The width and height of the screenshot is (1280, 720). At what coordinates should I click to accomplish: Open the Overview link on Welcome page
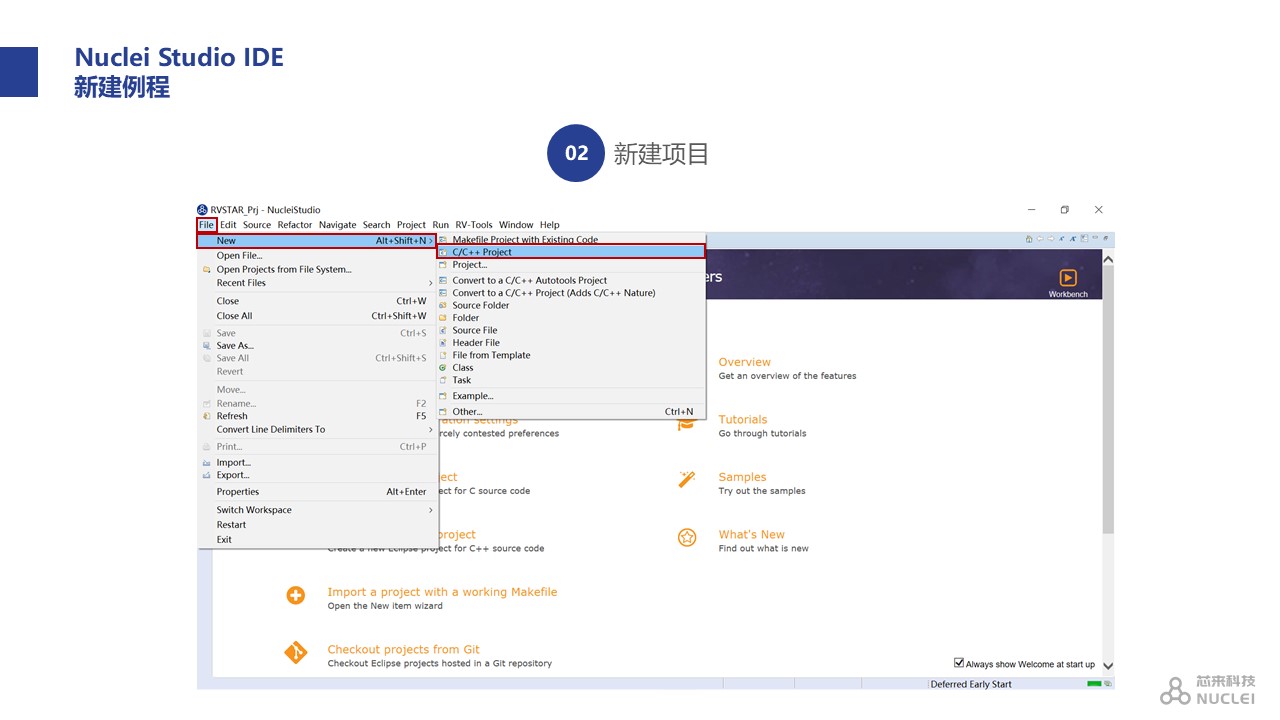click(744, 362)
